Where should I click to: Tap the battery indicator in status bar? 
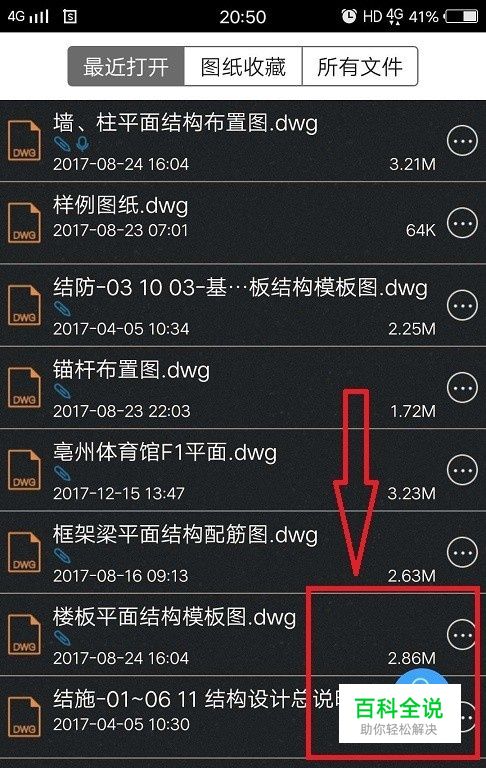(x=461, y=16)
